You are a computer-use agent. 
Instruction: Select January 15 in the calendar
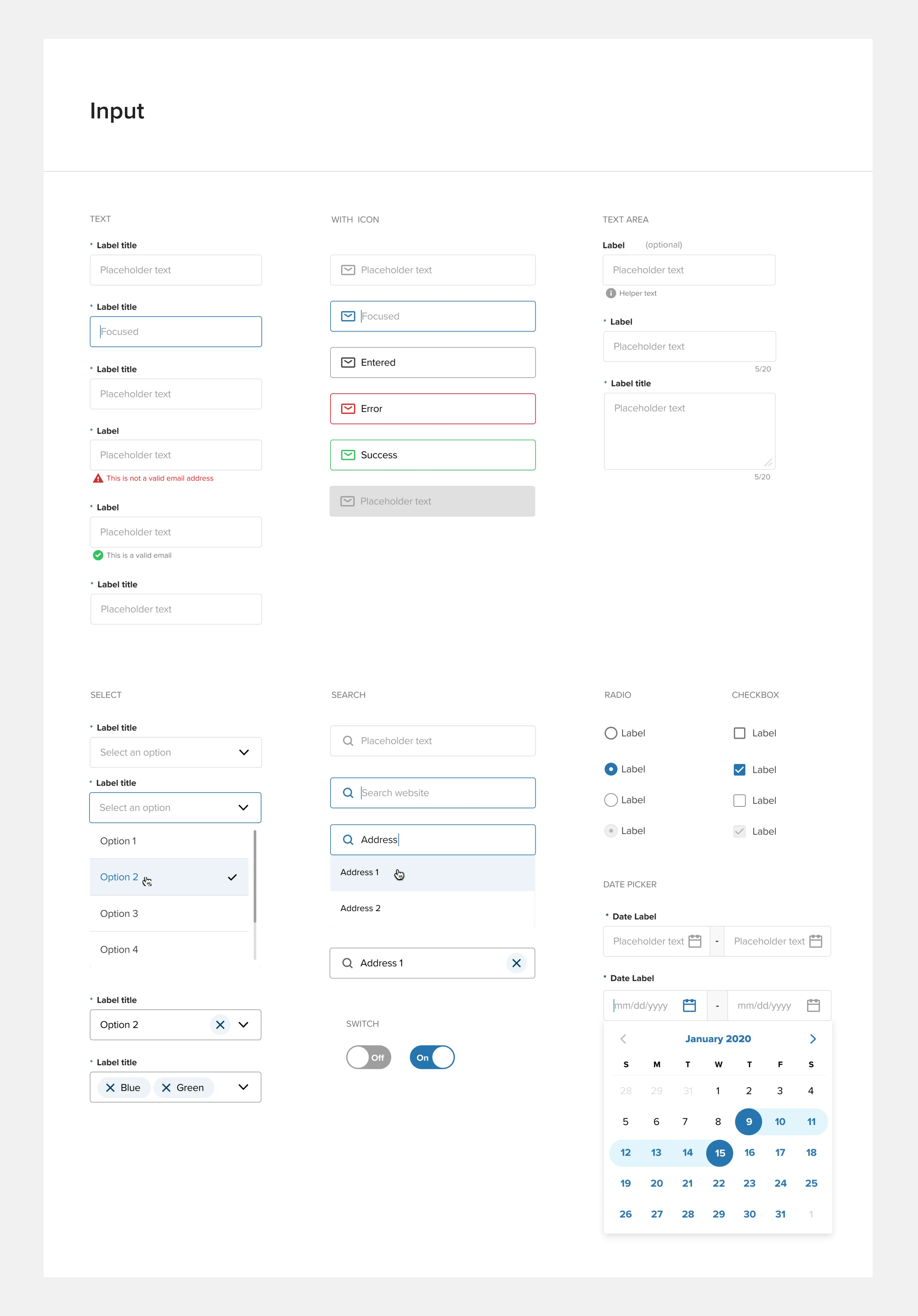pos(720,1153)
